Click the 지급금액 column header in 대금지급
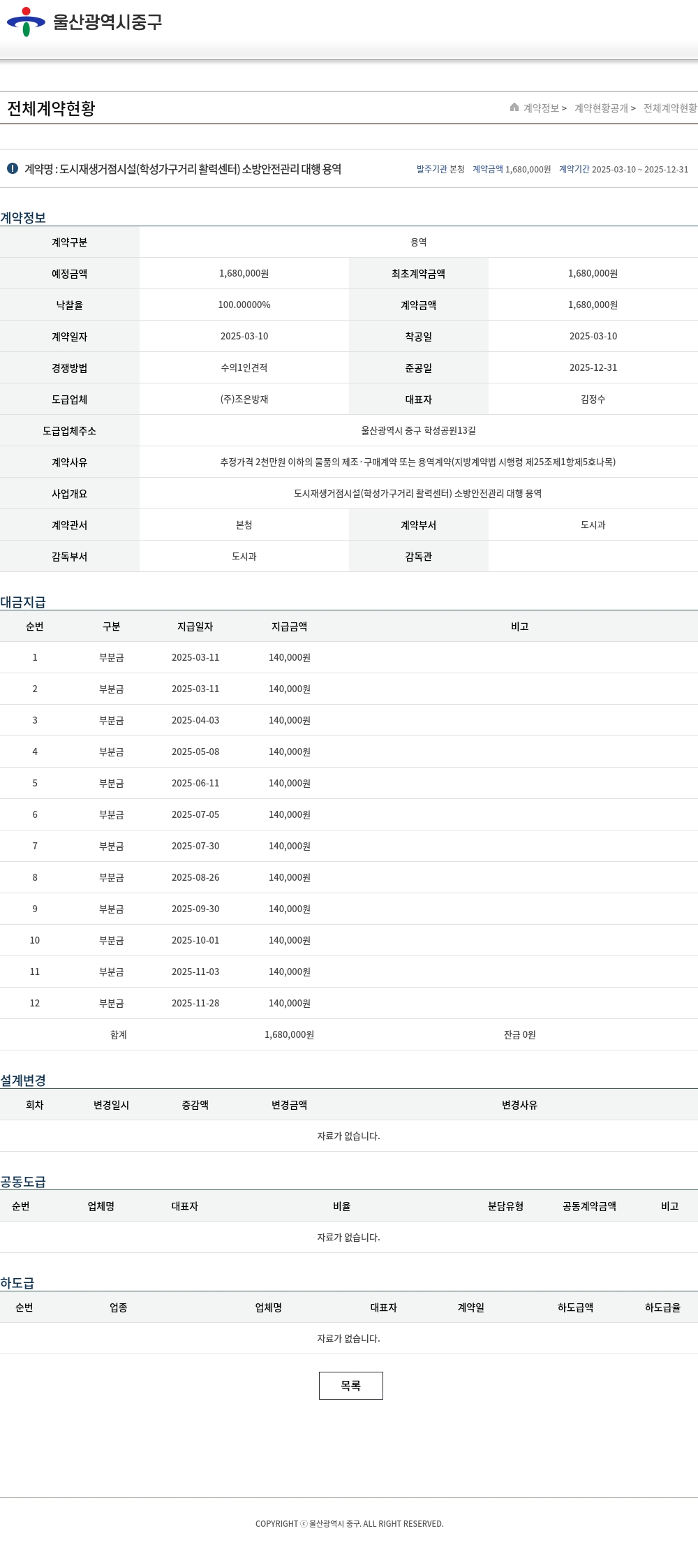The height and width of the screenshot is (1568, 698). (x=289, y=627)
